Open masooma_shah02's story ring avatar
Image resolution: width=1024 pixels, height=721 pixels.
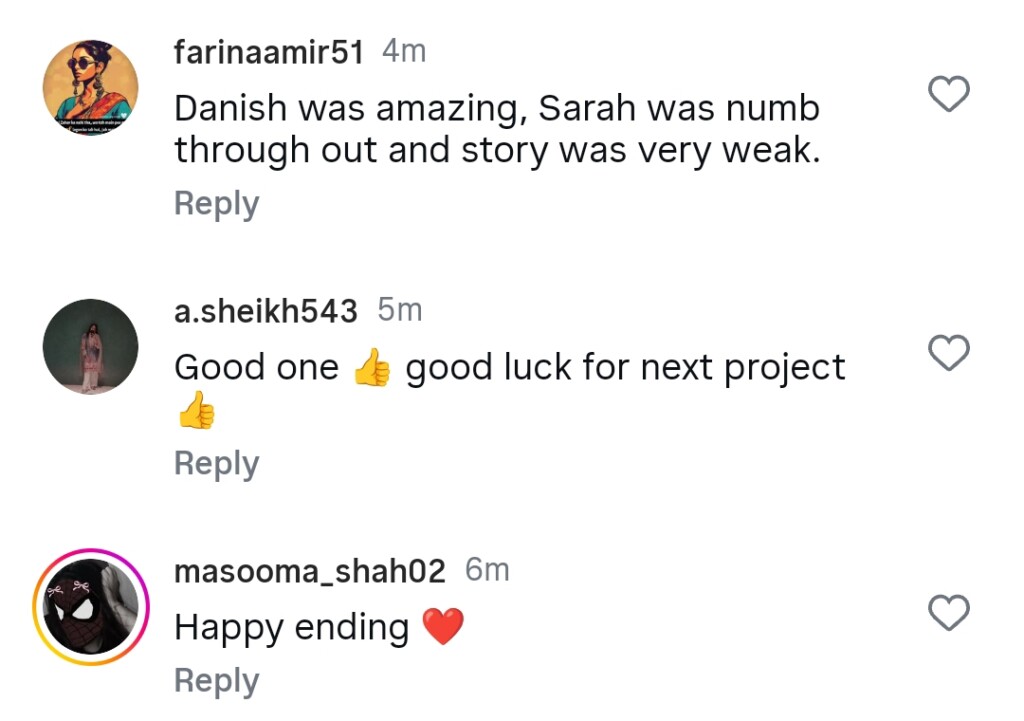(x=90, y=606)
